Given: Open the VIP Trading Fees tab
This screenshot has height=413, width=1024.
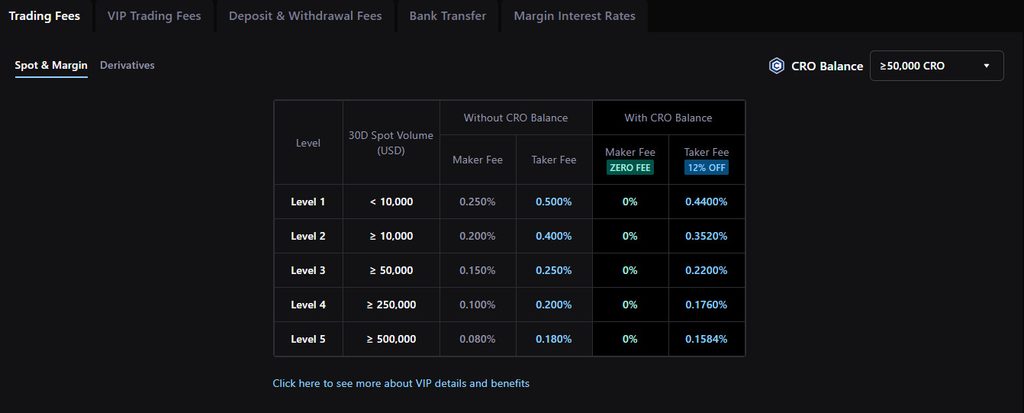Looking at the screenshot, I should point(154,16).
